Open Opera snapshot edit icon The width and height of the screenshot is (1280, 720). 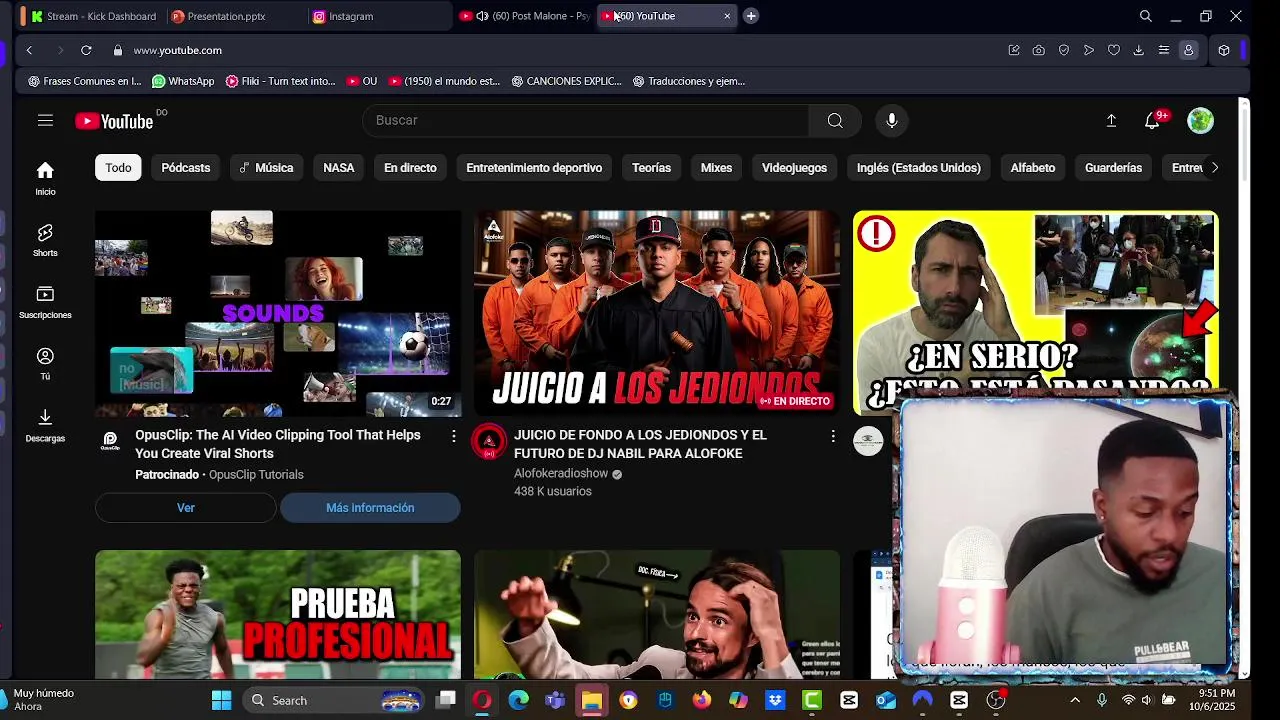[x=1014, y=50]
